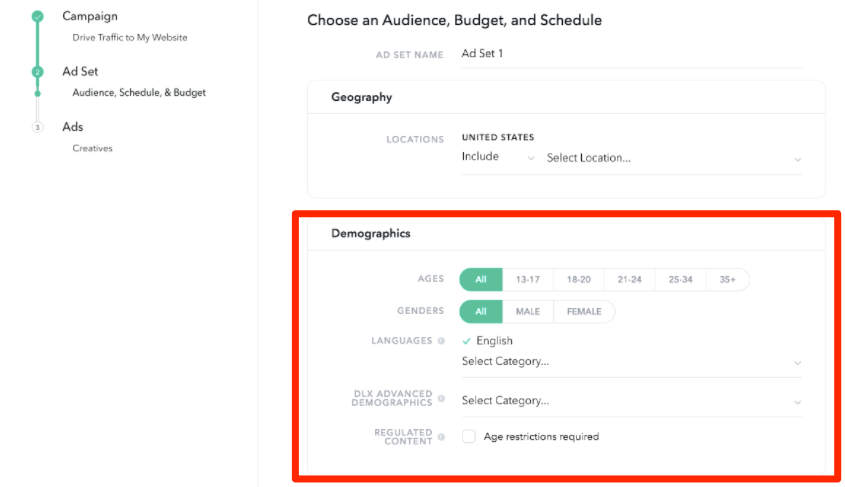This screenshot has height=487, width=845.
Task: Go to the Campaign step
Action: click(89, 17)
